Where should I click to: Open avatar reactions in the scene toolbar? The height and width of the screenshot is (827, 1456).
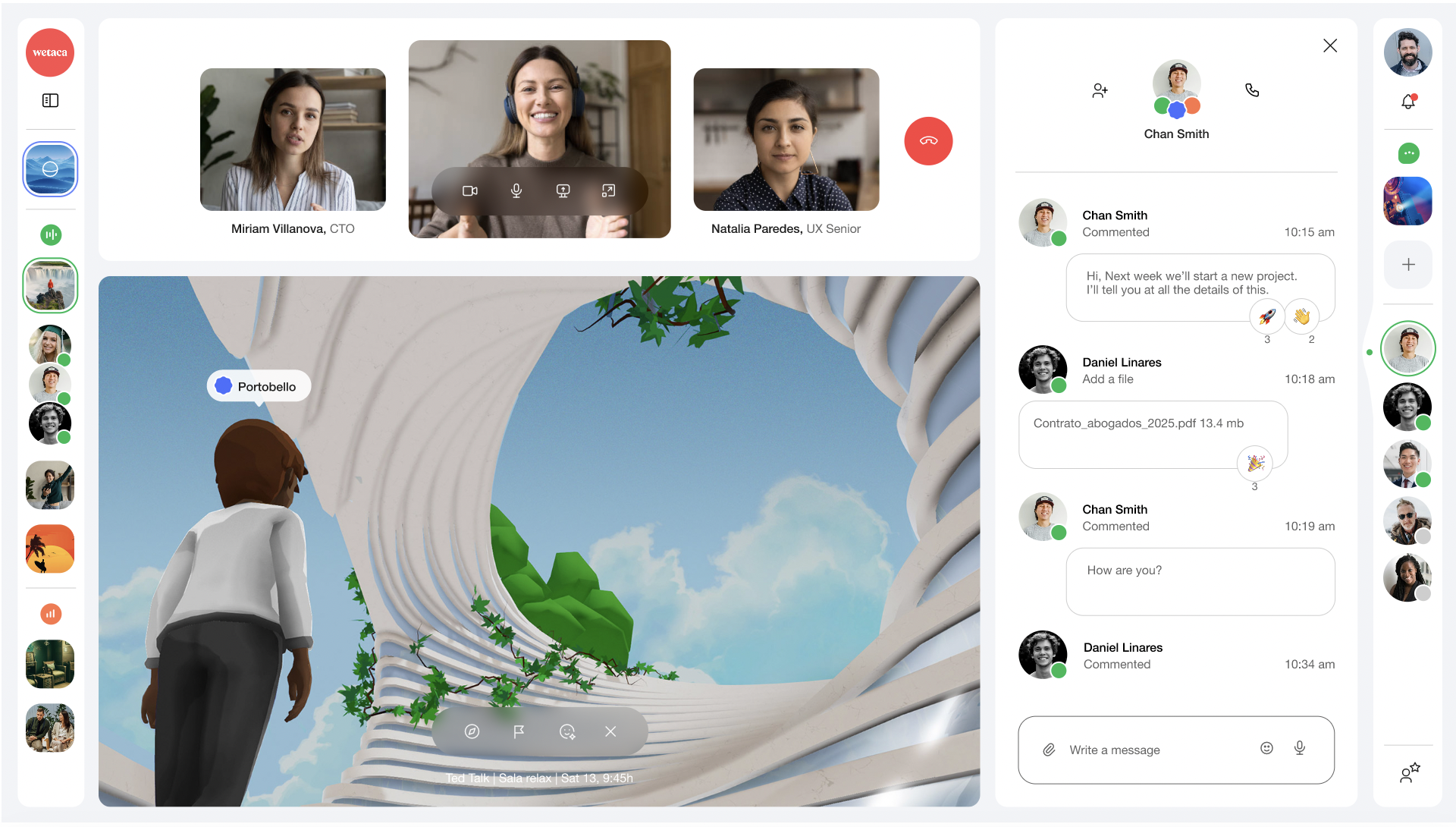[566, 731]
